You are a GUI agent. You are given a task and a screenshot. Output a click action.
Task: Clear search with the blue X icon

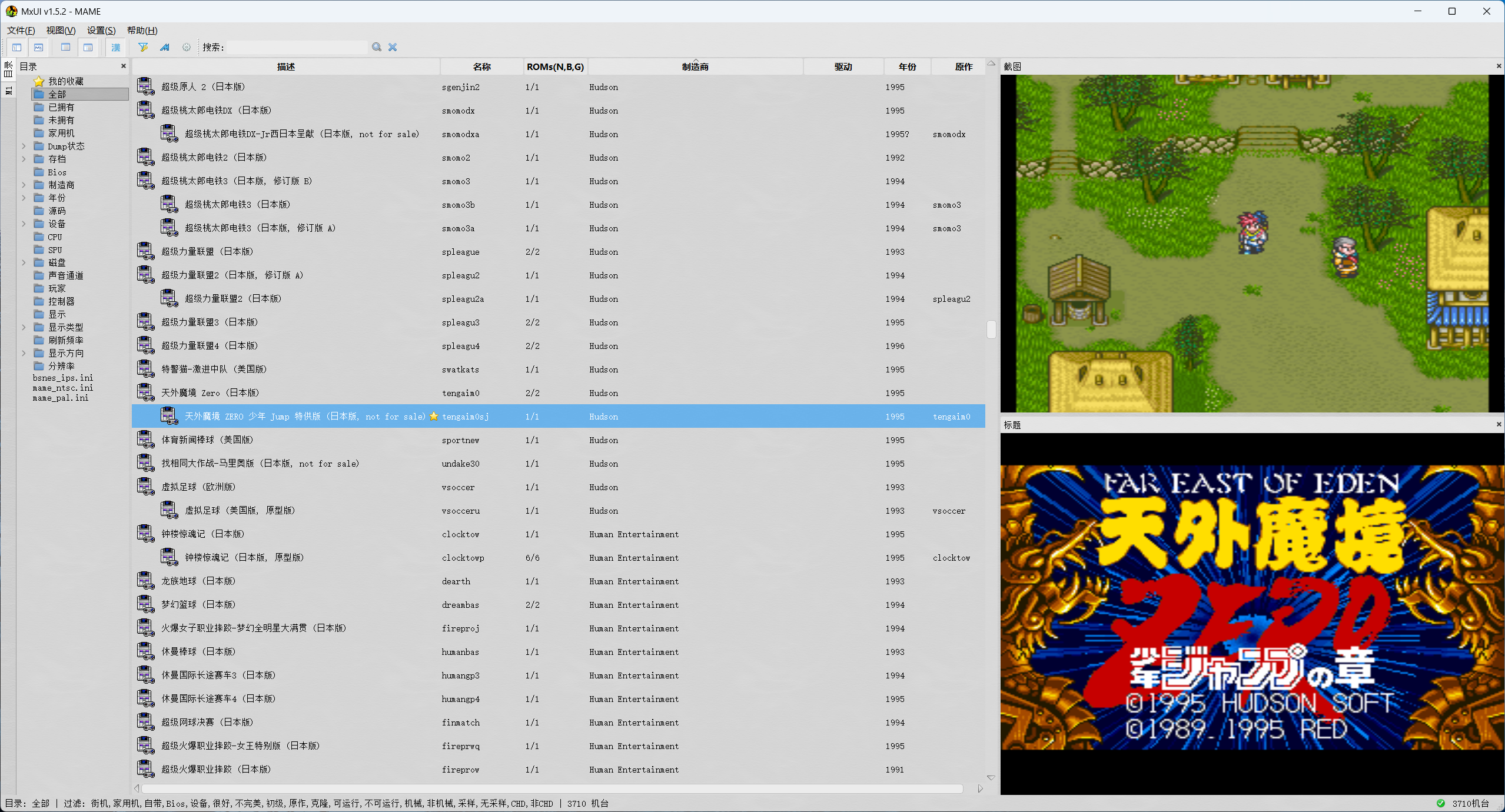393,47
